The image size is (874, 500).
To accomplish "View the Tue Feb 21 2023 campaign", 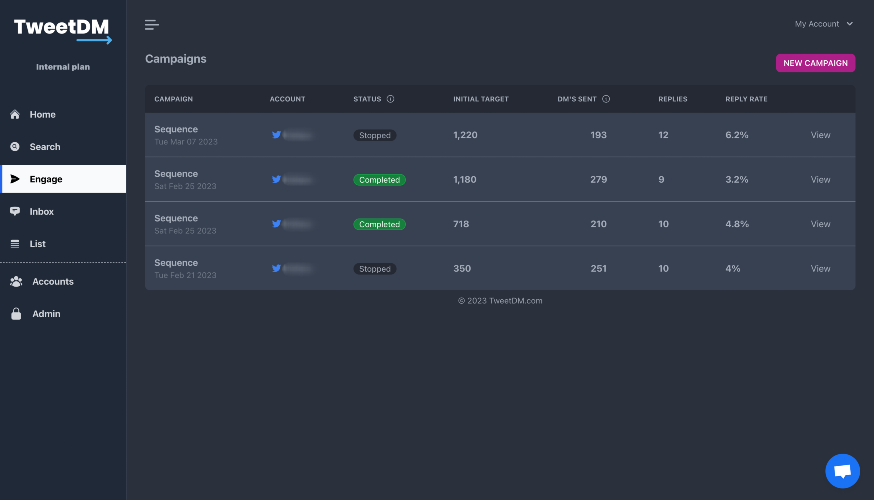I will (820, 269).
